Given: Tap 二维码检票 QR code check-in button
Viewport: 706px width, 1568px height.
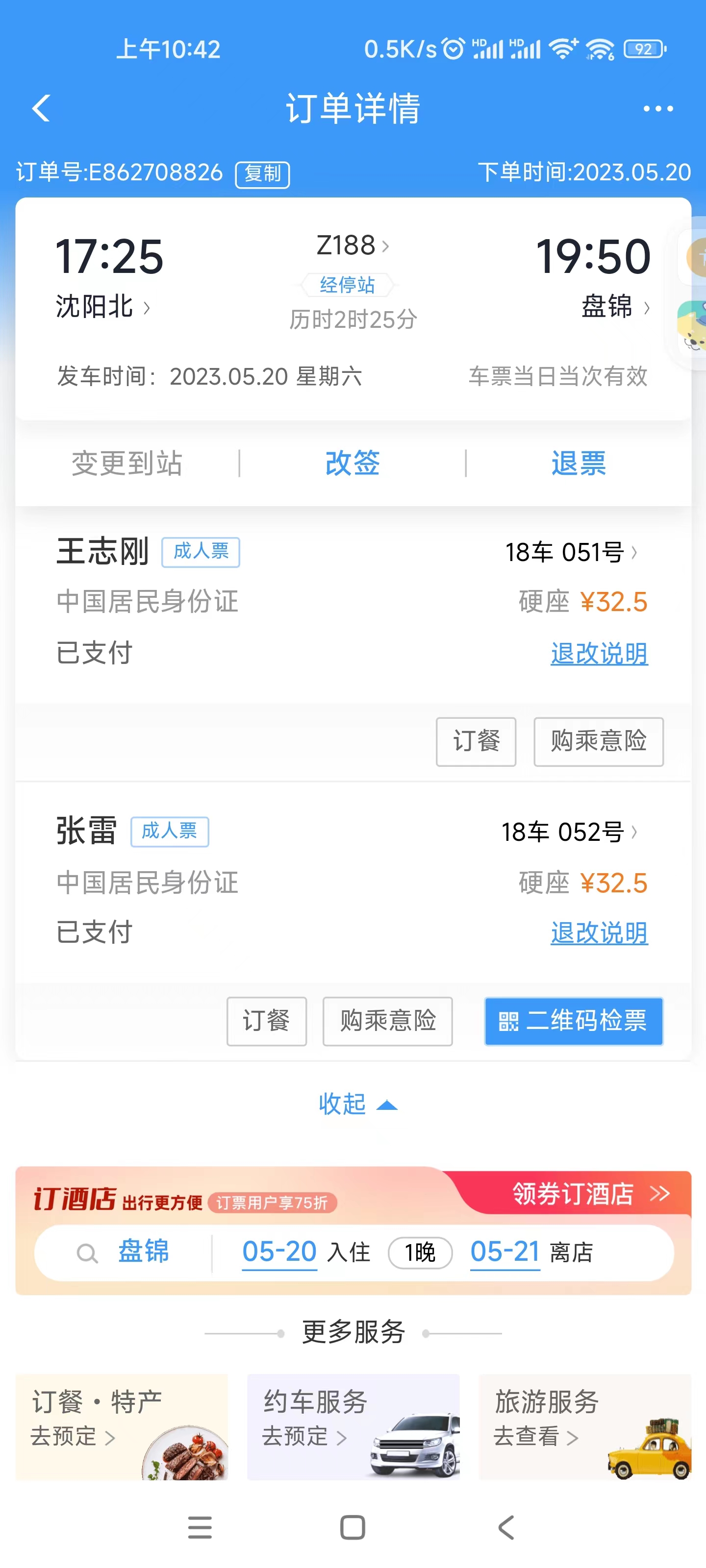Looking at the screenshot, I should click(573, 1021).
